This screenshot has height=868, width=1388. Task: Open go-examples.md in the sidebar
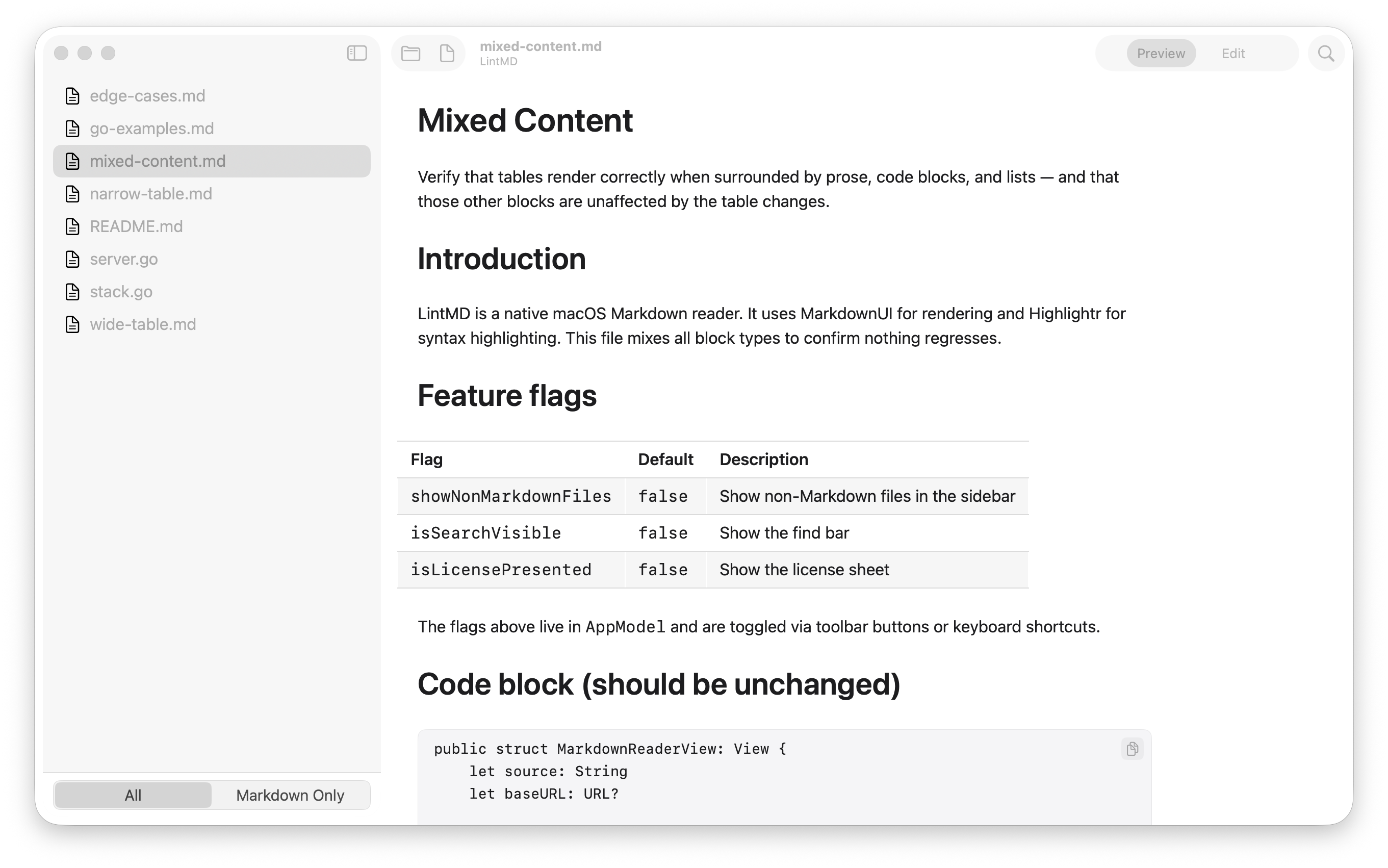point(211,129)
